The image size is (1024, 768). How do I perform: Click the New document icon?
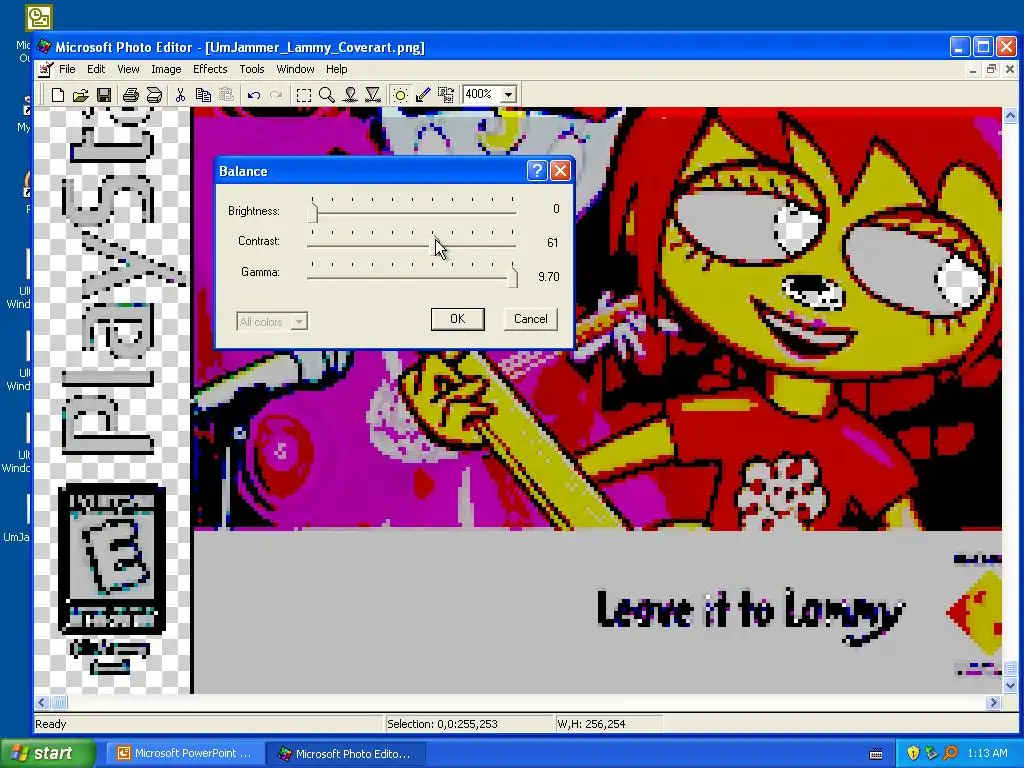click(57, 95)
